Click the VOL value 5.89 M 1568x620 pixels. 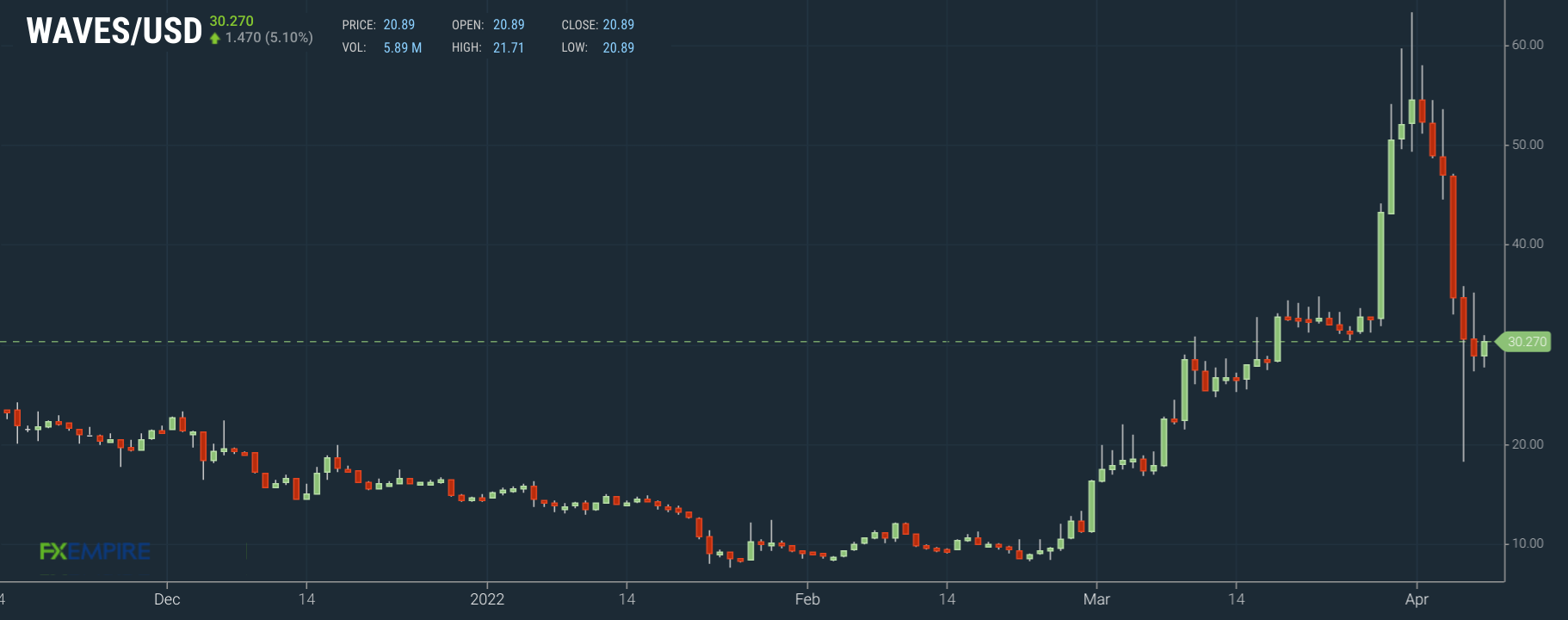pyautogui.click(x=403, y=48)
